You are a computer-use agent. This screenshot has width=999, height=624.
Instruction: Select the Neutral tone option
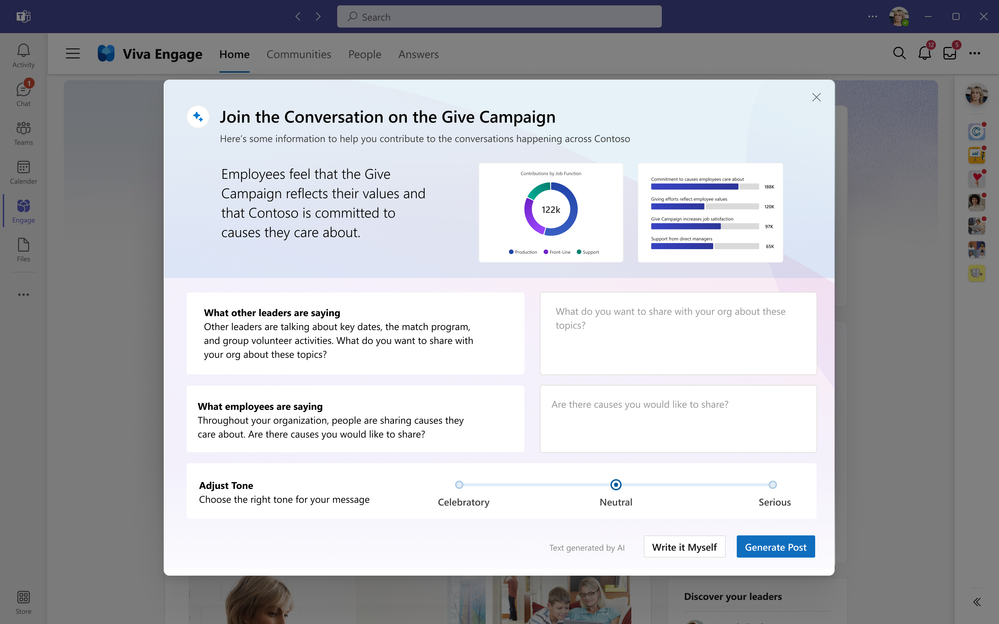(x=615, y=485)
